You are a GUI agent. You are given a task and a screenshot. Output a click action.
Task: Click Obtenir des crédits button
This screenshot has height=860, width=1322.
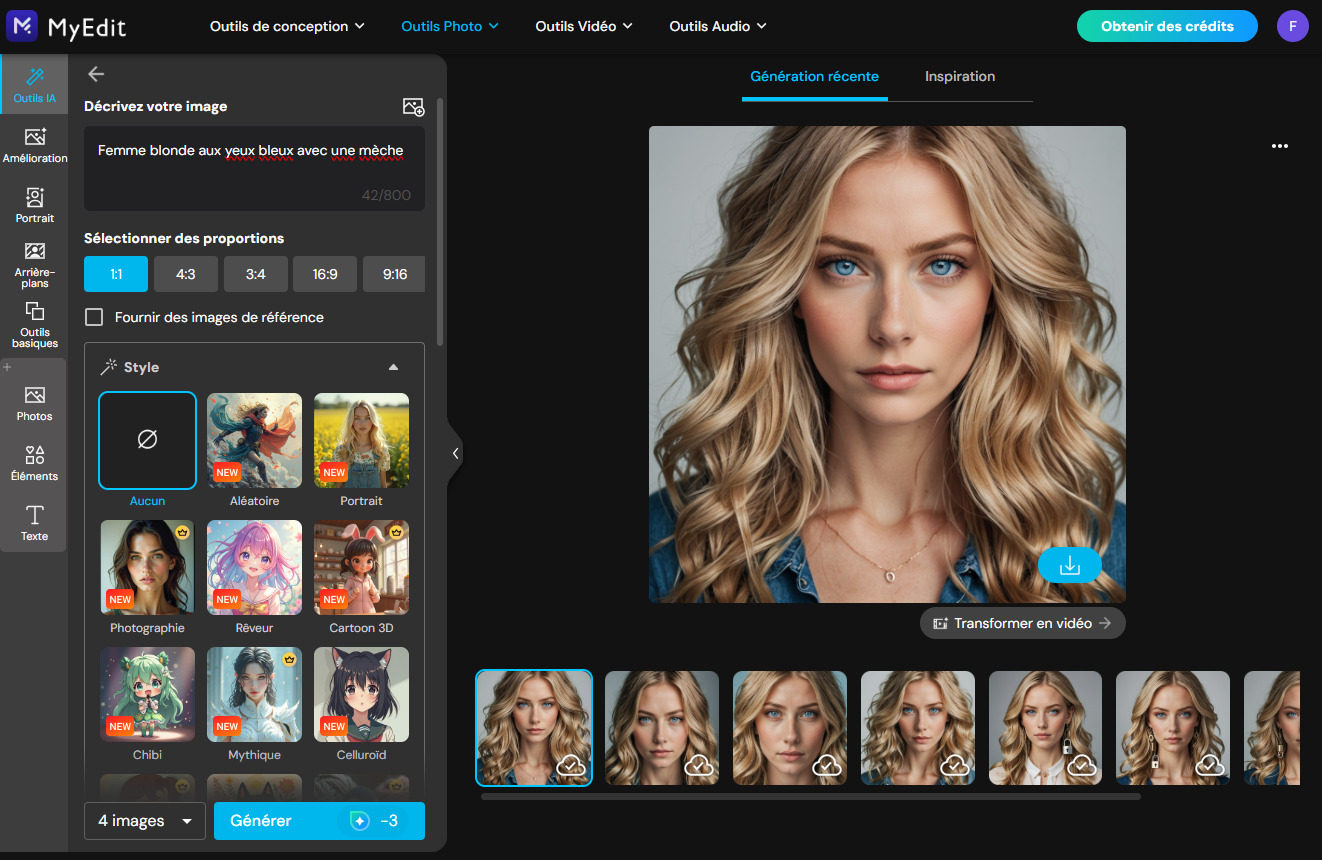click(x=1167, y=26)
